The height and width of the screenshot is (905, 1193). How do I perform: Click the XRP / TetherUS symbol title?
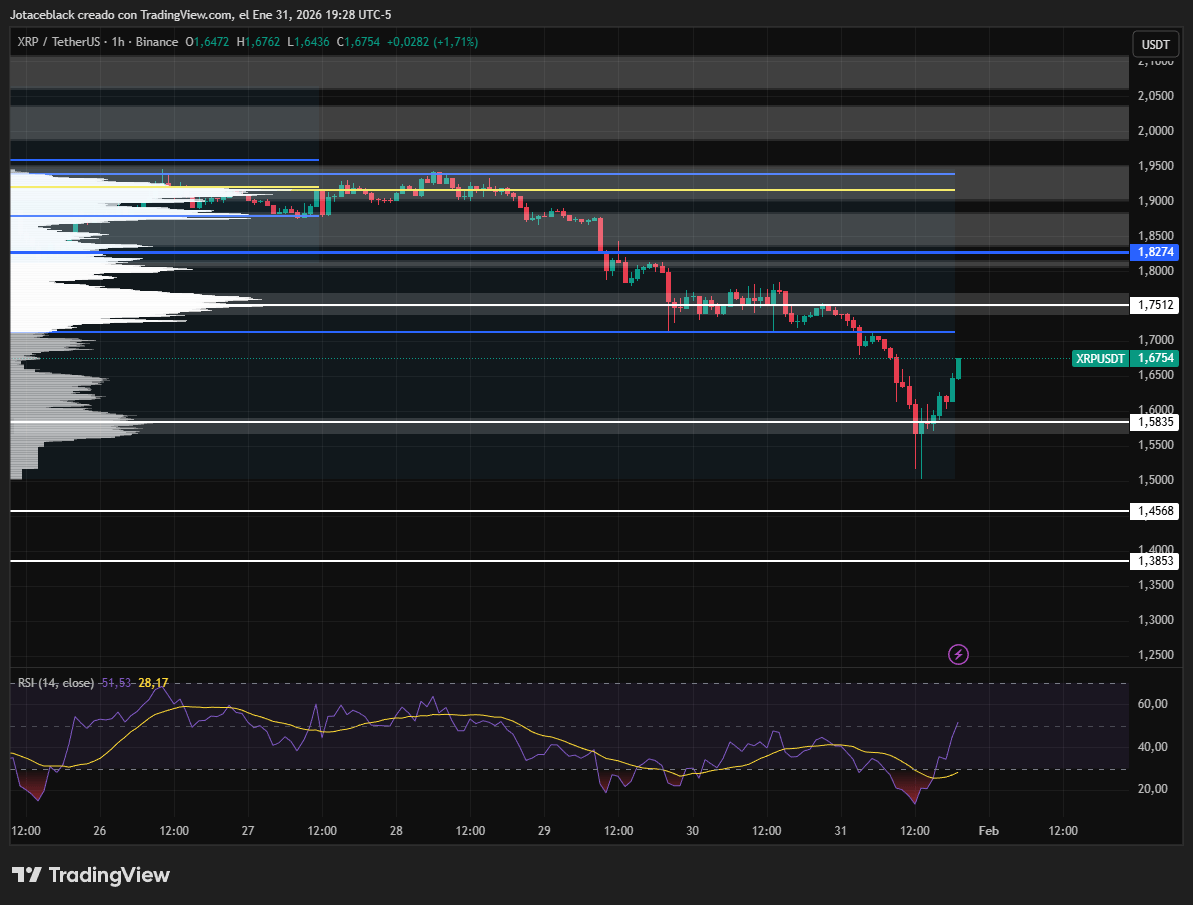[x=59, y=42]
